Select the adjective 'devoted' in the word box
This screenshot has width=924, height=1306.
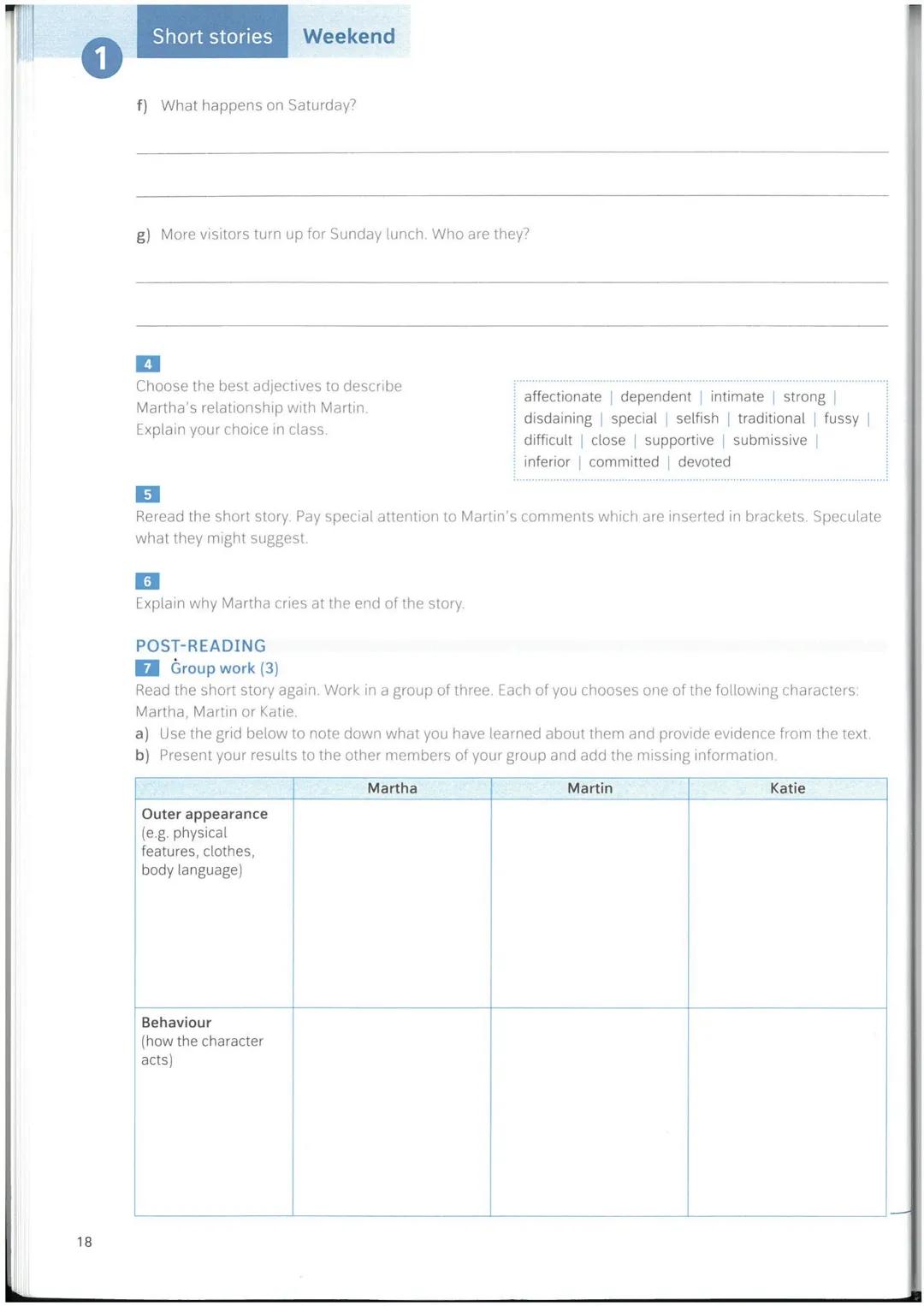[704, 461]
